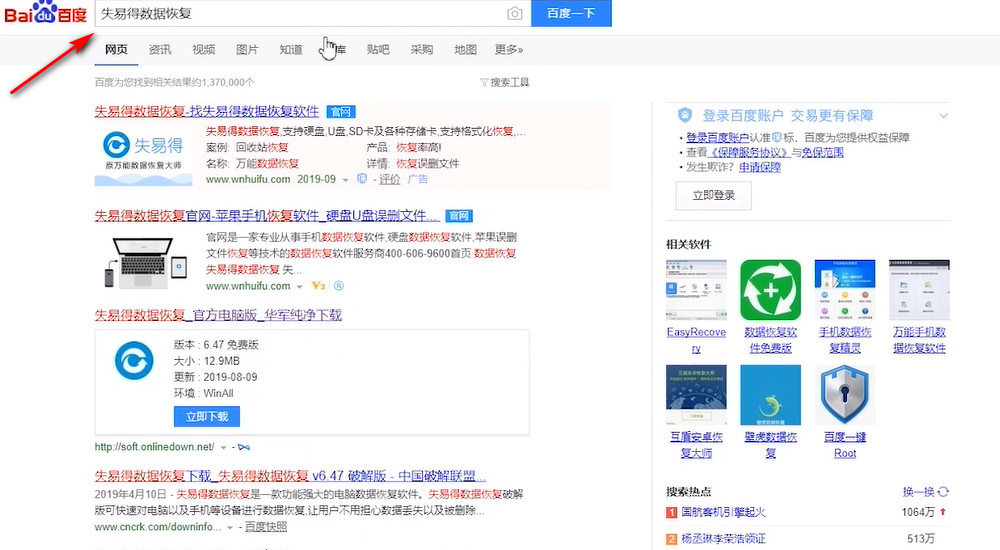Click shield icon beside 登录百度账户
The image size is (1000, 550).
click(685, 115)
